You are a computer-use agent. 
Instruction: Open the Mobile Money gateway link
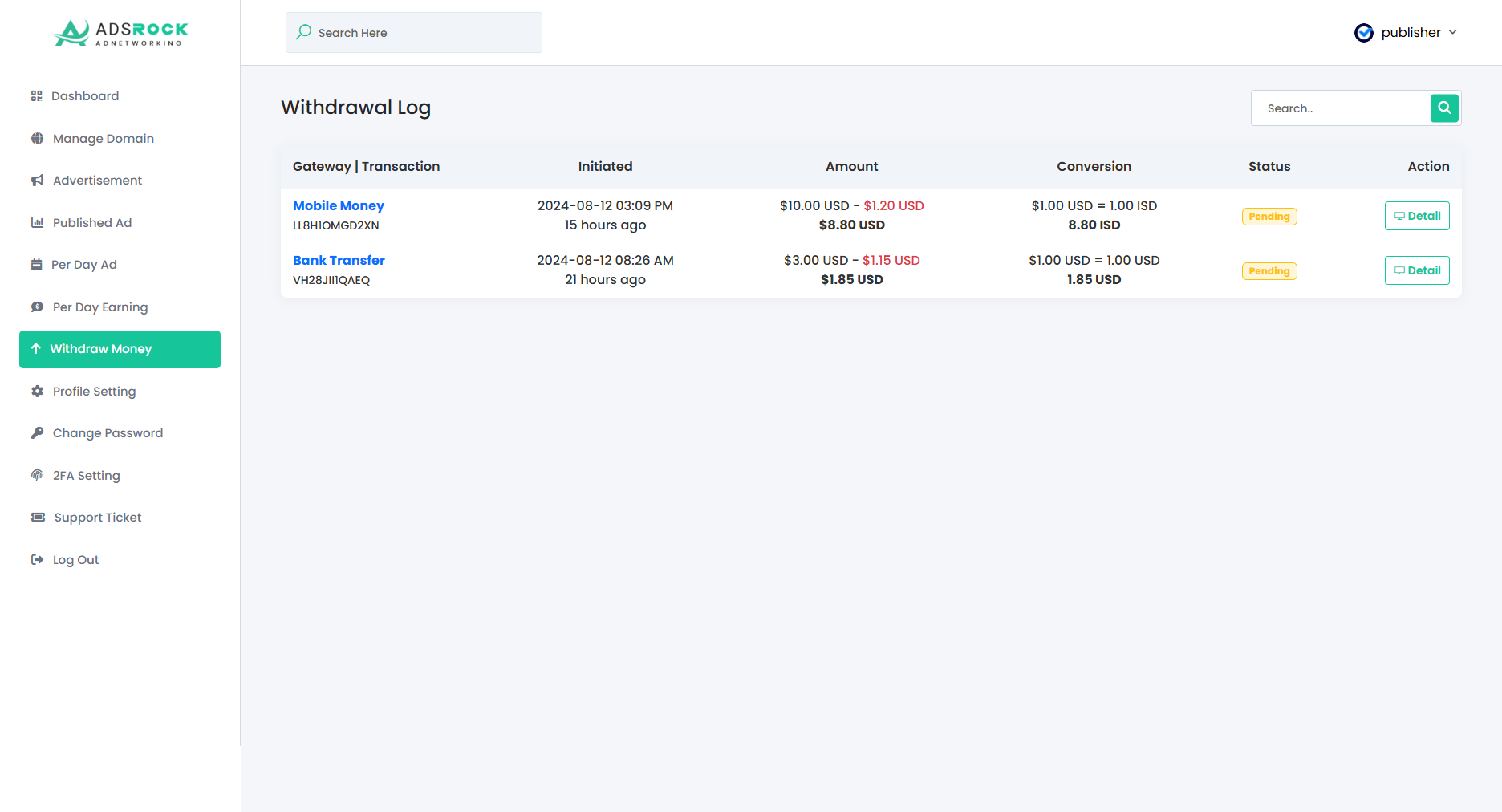pos(339,206)
